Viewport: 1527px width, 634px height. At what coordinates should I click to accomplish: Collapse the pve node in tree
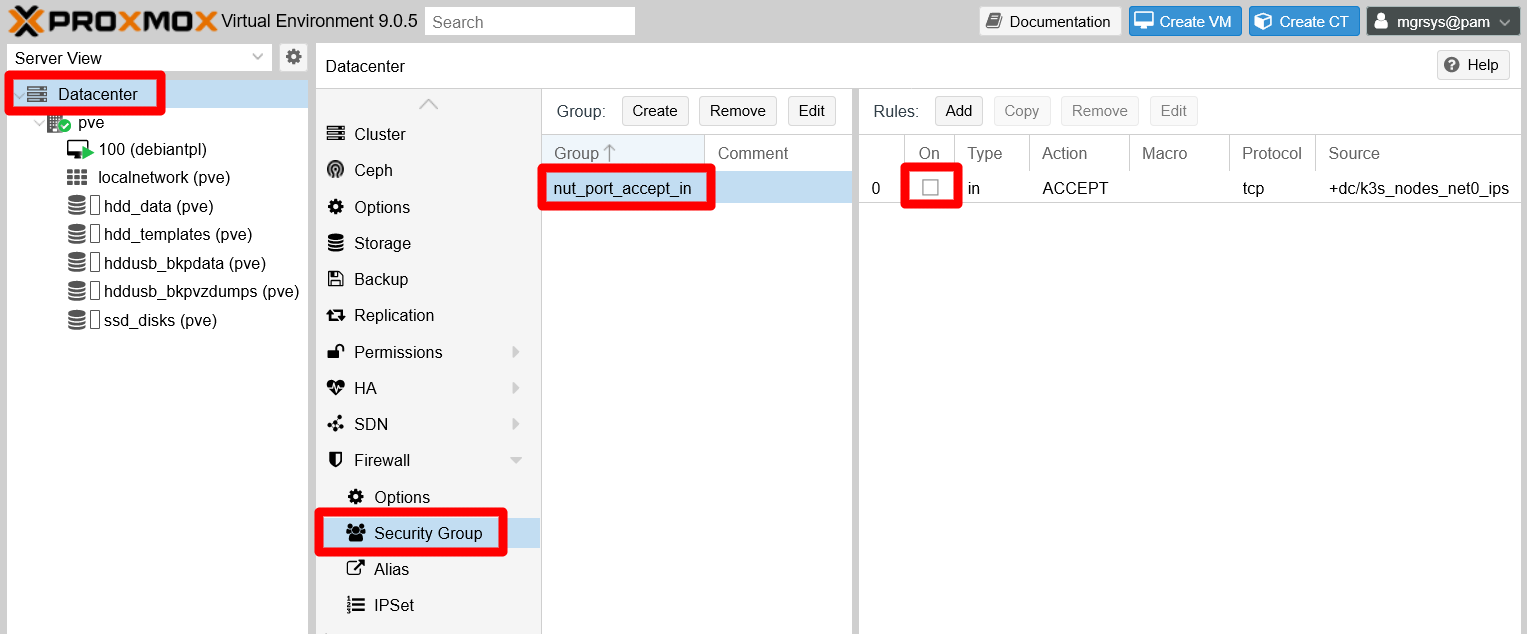pos(40,122)
